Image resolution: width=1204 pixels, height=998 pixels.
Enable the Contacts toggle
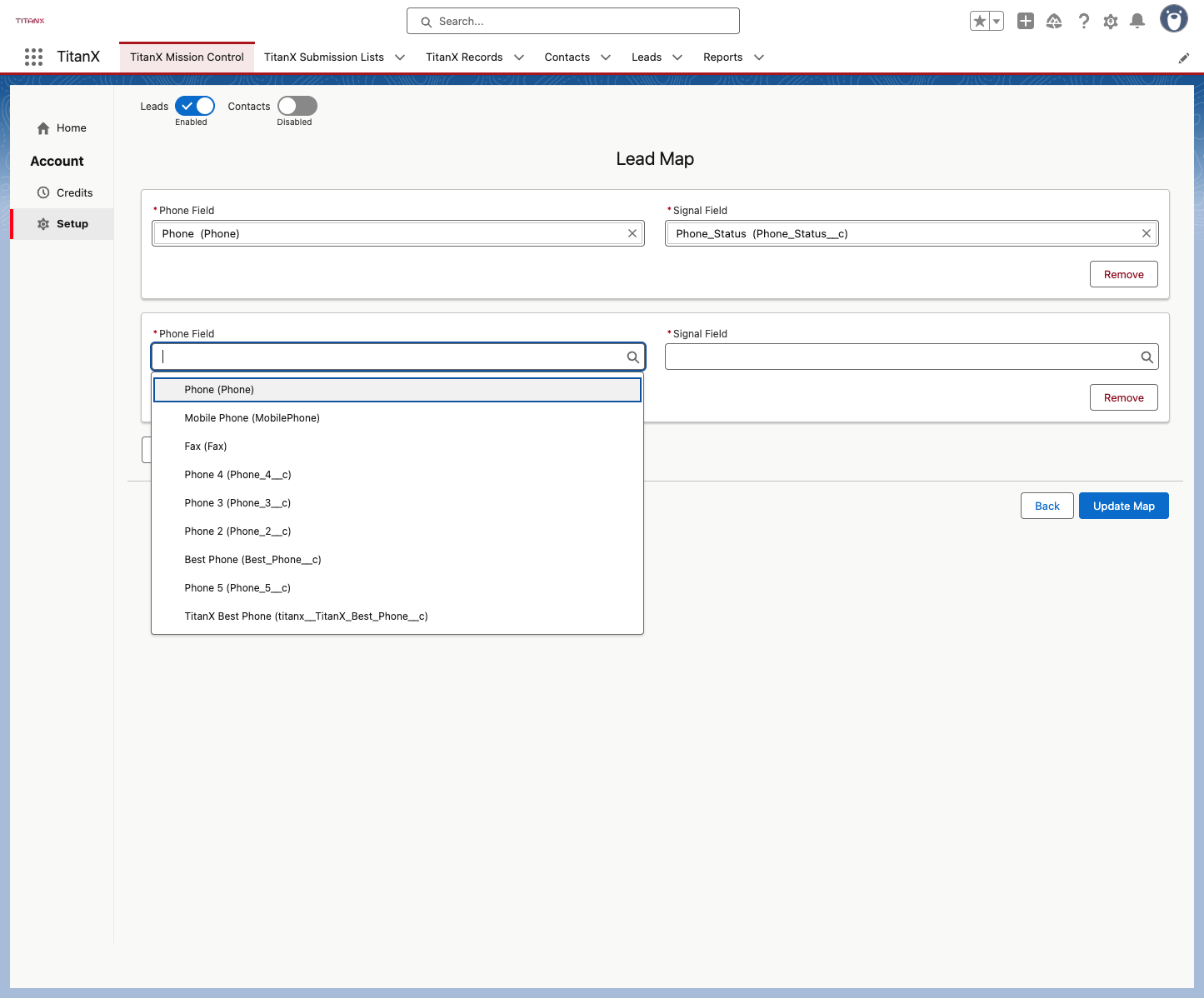297,106
